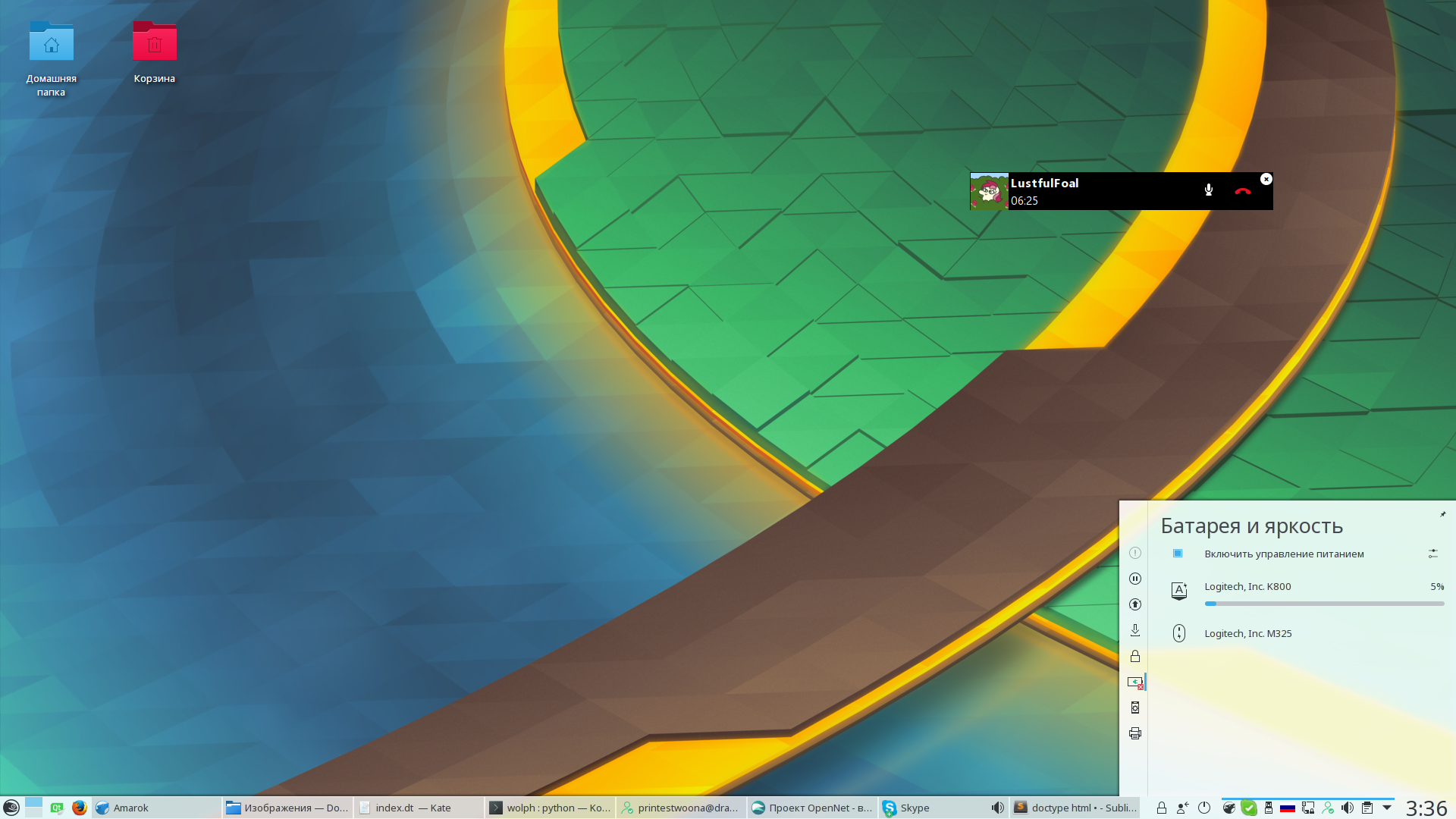Open the clipboard tray icon
Viewport: 1456px width, 819px height.
pos(1367,808)
